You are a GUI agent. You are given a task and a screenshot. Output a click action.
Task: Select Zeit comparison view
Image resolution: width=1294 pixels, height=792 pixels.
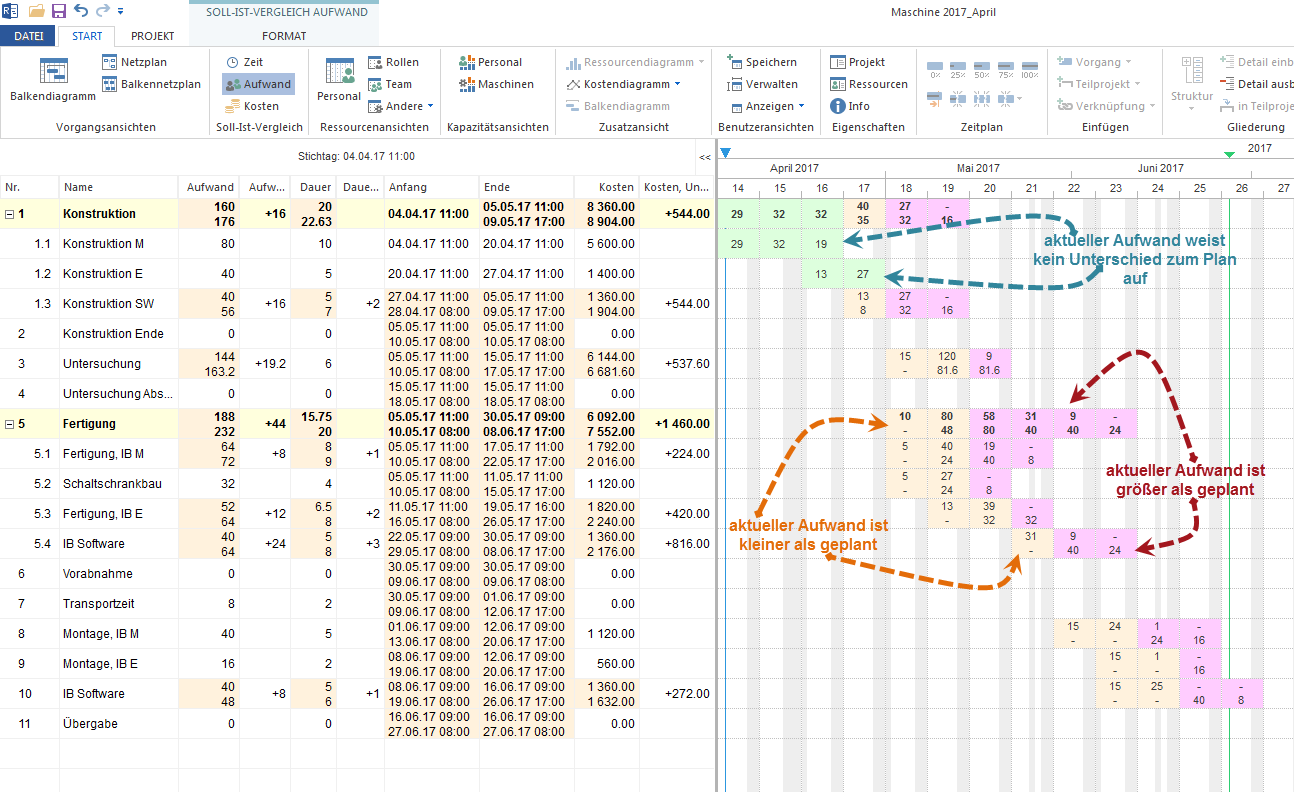click(244, 62)
